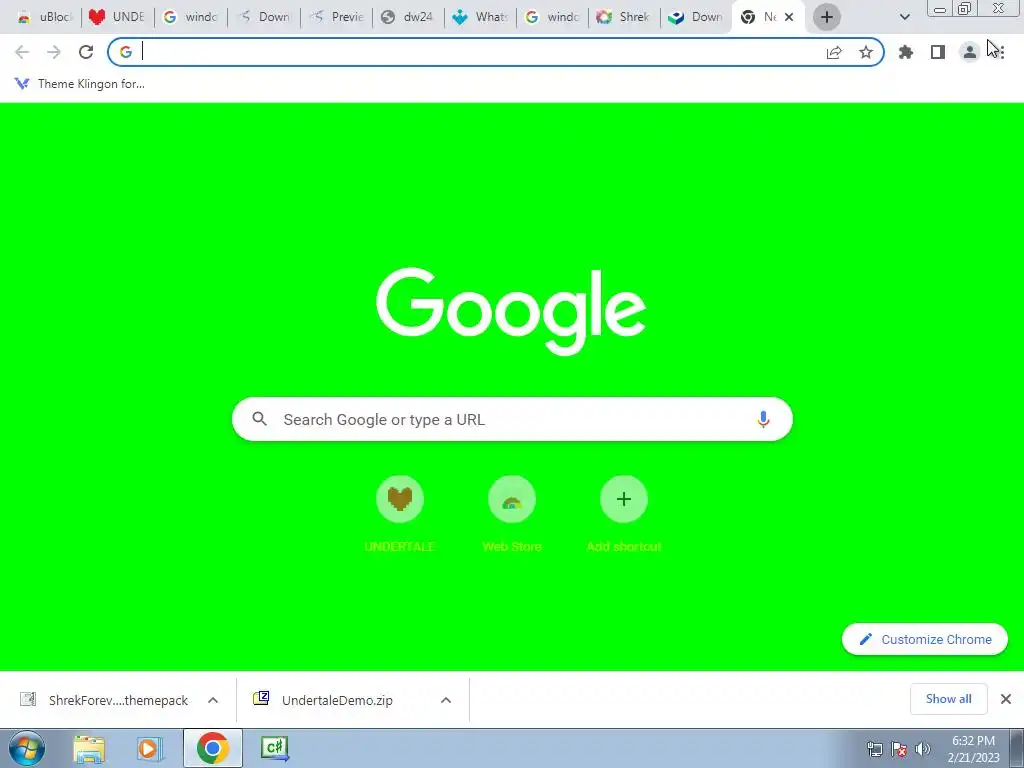Viewport: 1024px width, 768px height.
Task: Bookmark this tab with the star icon
Action: pos(866,52)
